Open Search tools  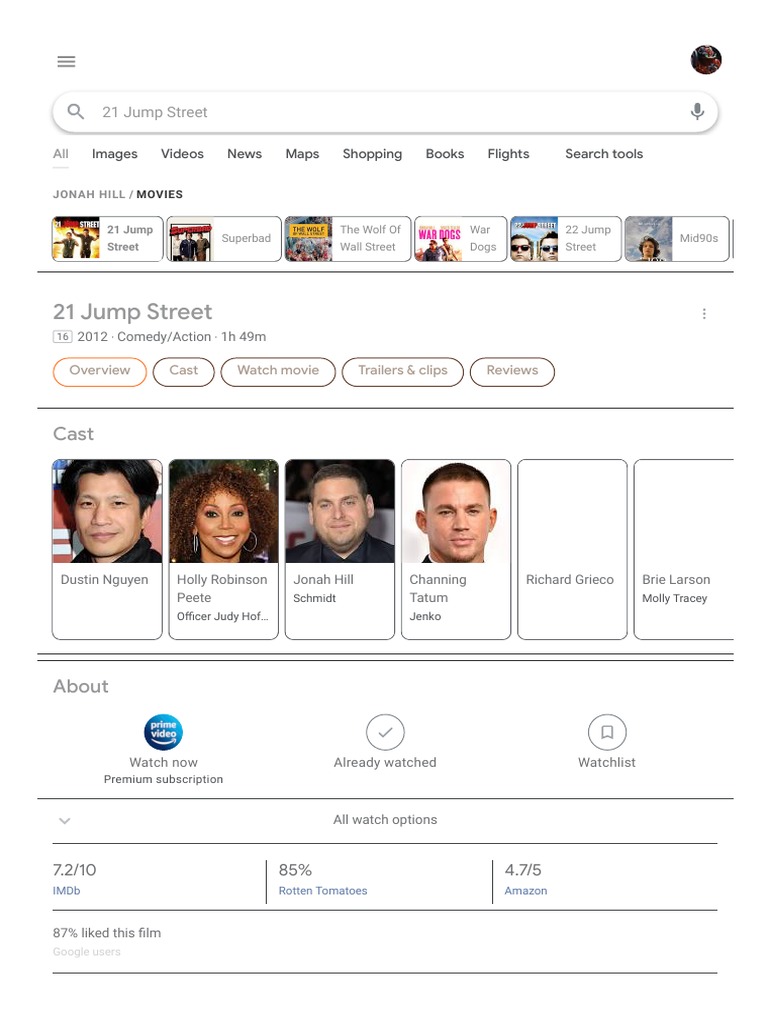click(x=604, y=154)
